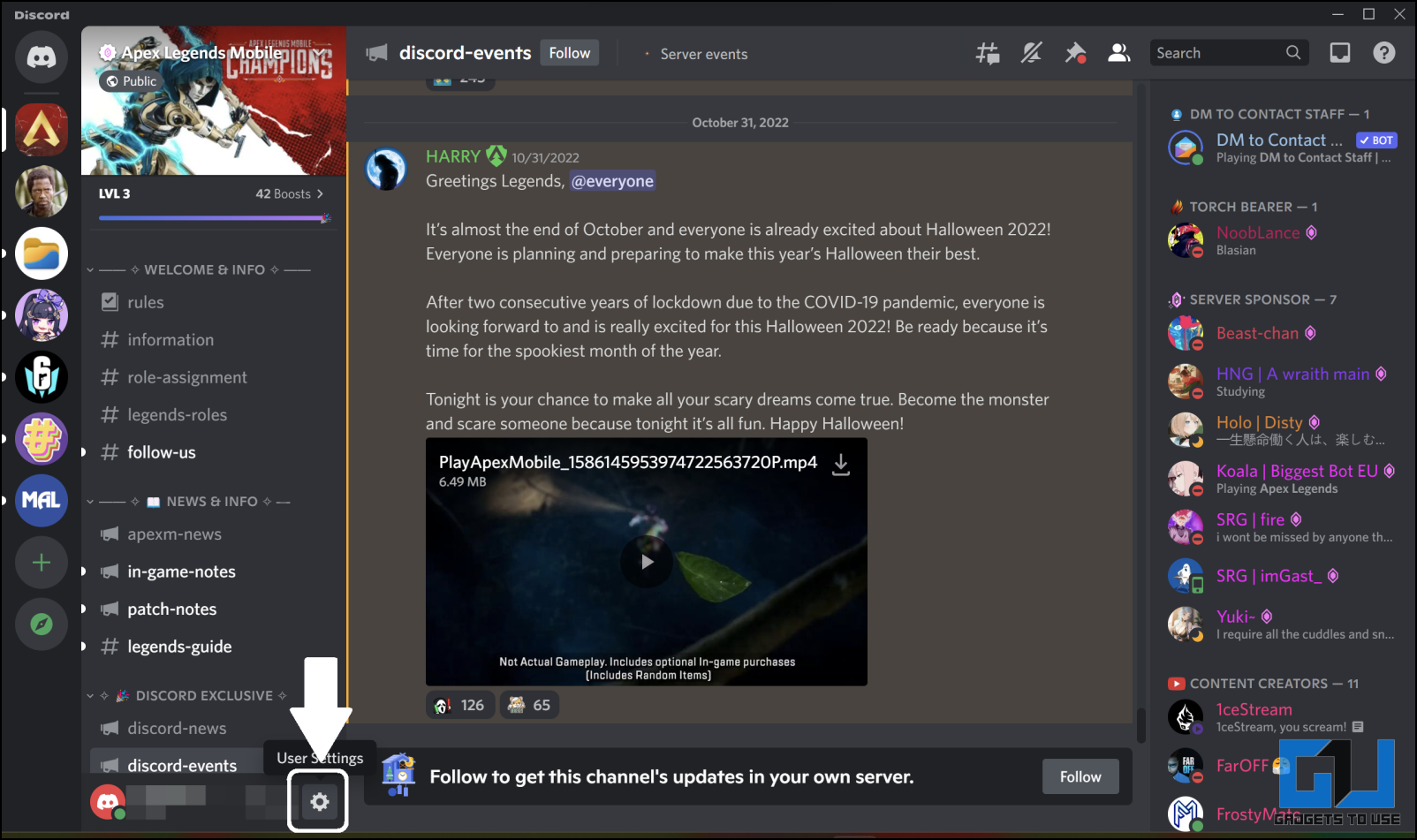Open the Rainbow Six server icon
This screenshot has width=1417, height=840.
point(42,377)
